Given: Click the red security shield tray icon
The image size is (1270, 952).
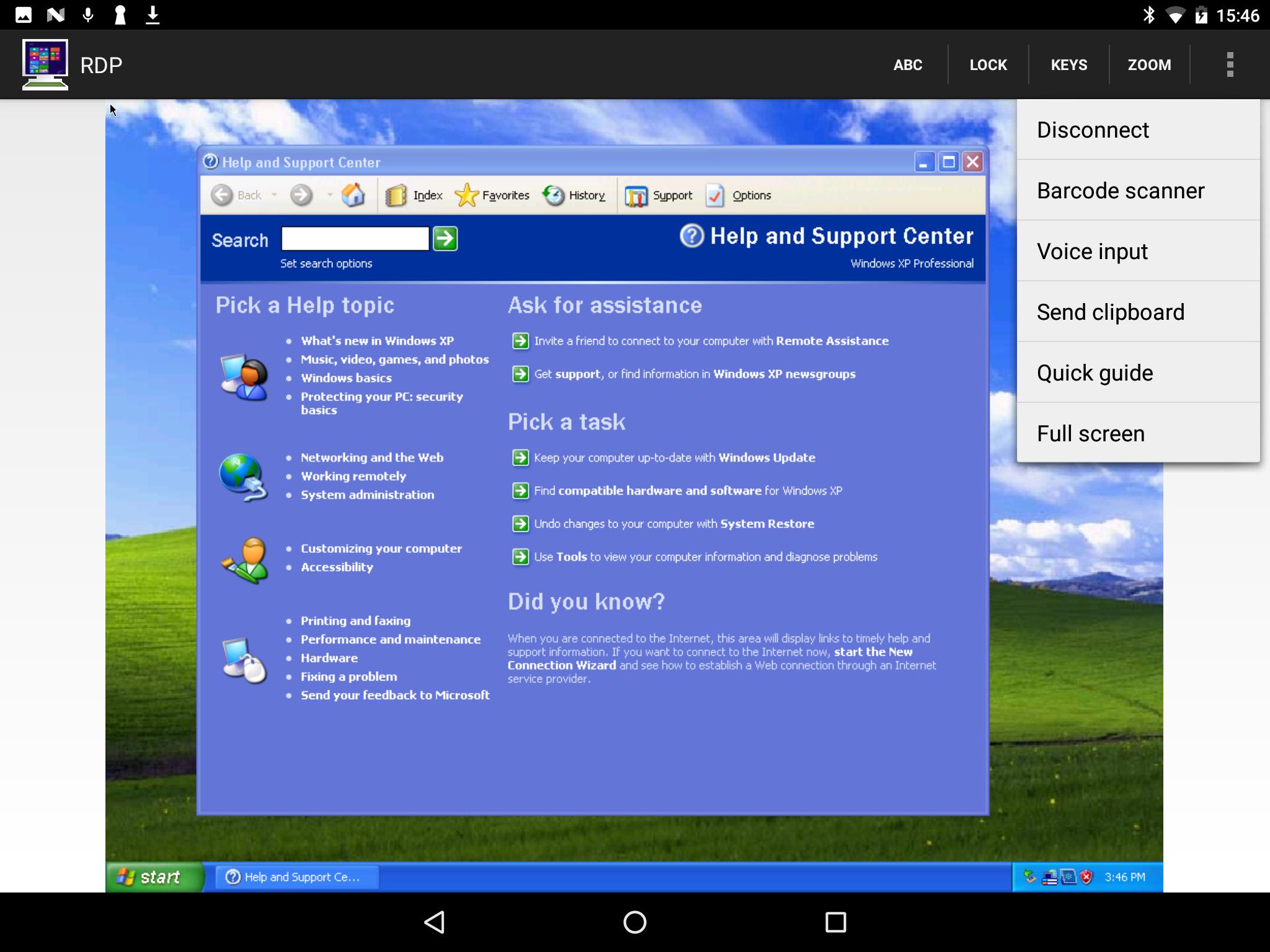Looking at the screenshot, I should coord(1086,877).
